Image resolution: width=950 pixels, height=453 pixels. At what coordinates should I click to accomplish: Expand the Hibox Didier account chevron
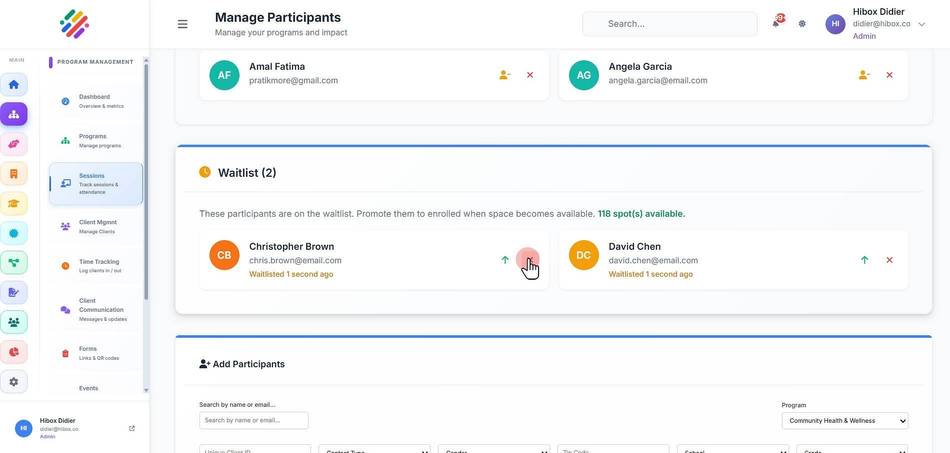tap(922, 24)
